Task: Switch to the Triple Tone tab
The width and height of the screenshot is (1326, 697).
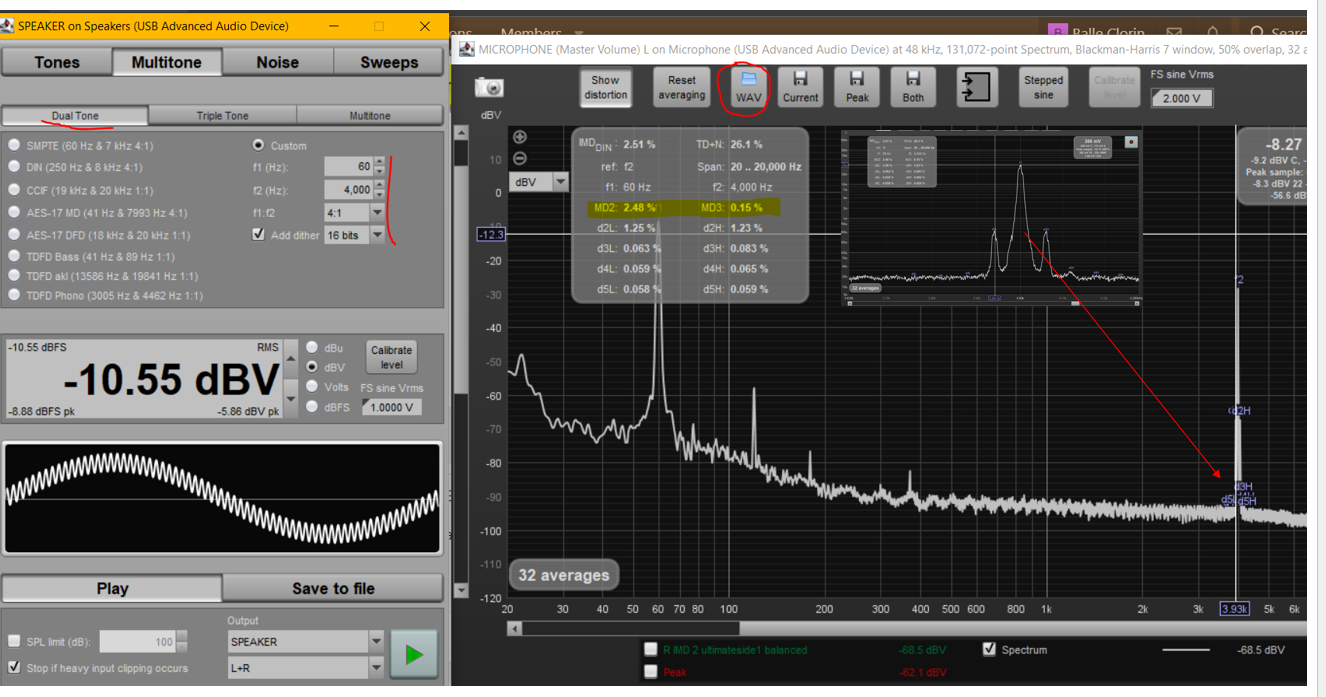Action: click(222, 116)
